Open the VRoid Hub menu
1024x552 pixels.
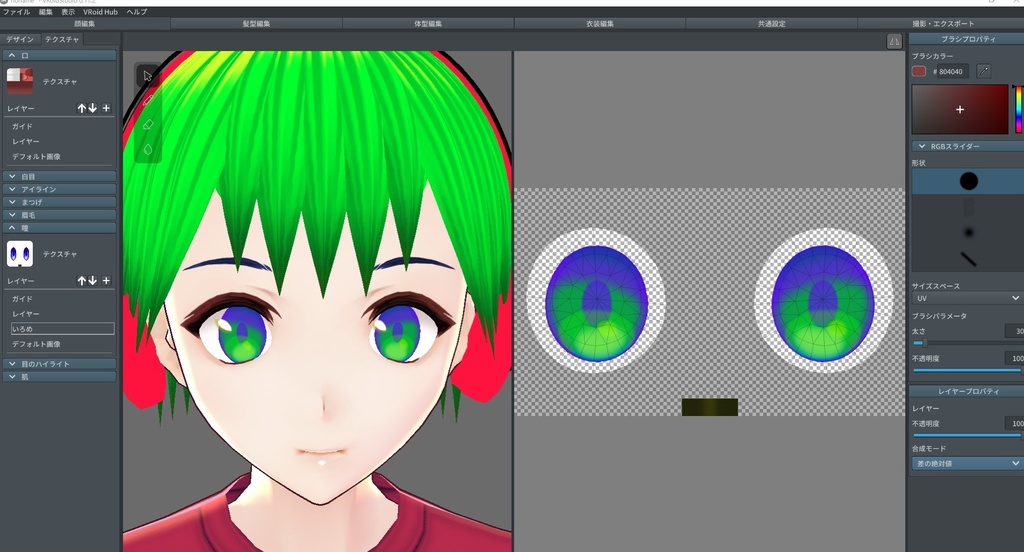101,12
